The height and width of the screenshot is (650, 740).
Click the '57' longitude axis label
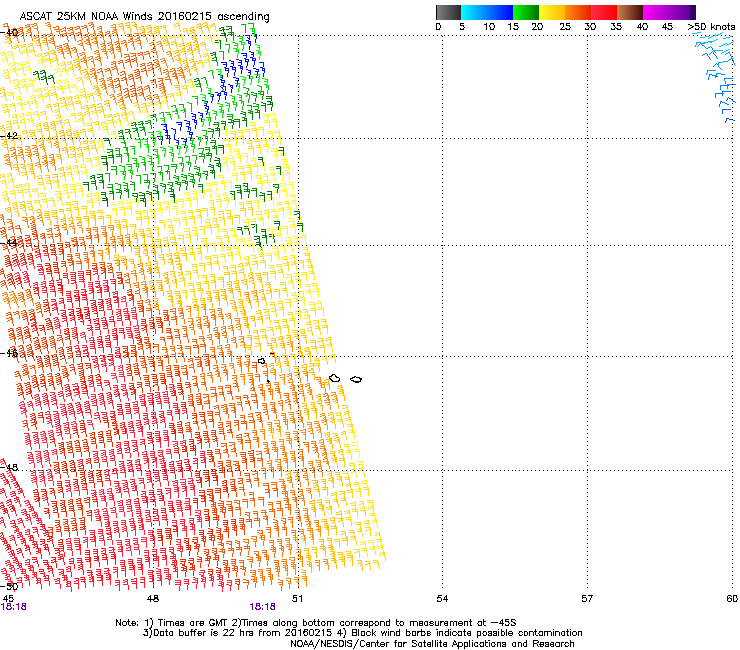[x=587, y=599]
